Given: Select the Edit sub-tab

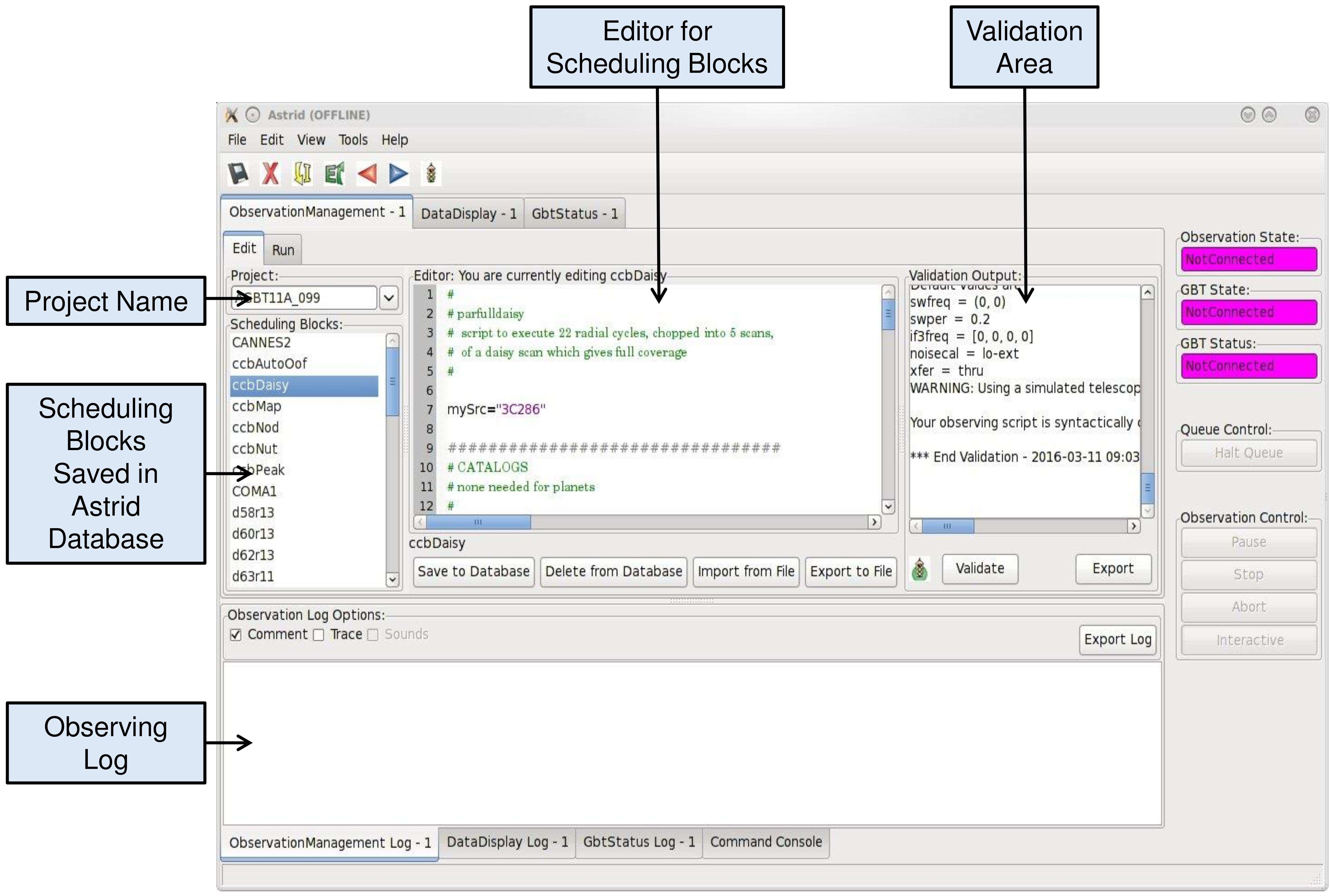Looking at the screenshot, I should coord(244,248).
